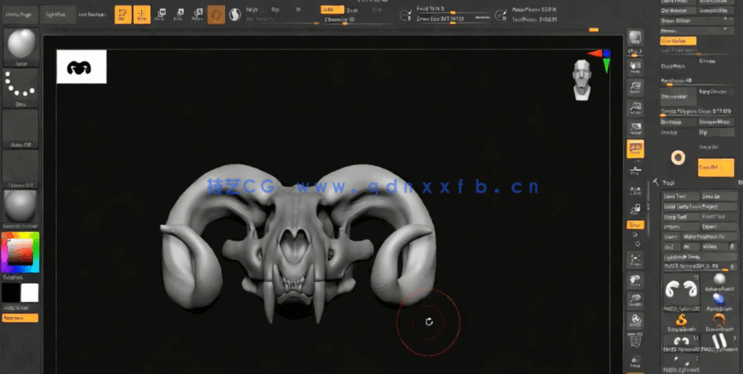The image size is (743, 374).
Task: Click the head-shaped CamView navigation icon
Action: [581, 80]
